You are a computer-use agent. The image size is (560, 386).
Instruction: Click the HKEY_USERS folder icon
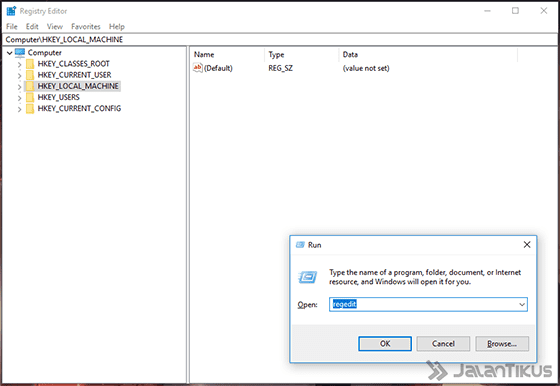[30, 97]
